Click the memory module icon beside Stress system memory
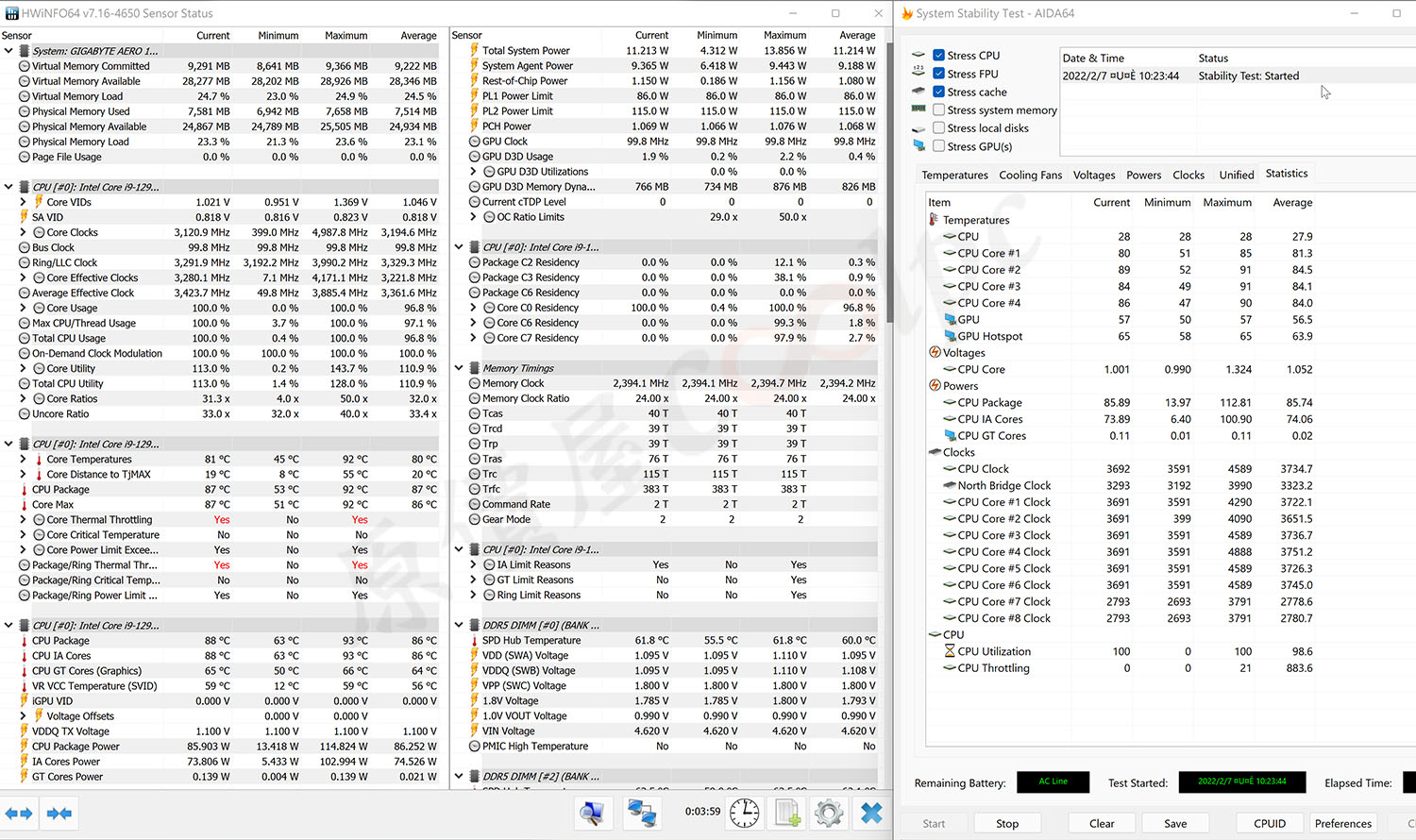1416x840 pixels. click(919, 109)
